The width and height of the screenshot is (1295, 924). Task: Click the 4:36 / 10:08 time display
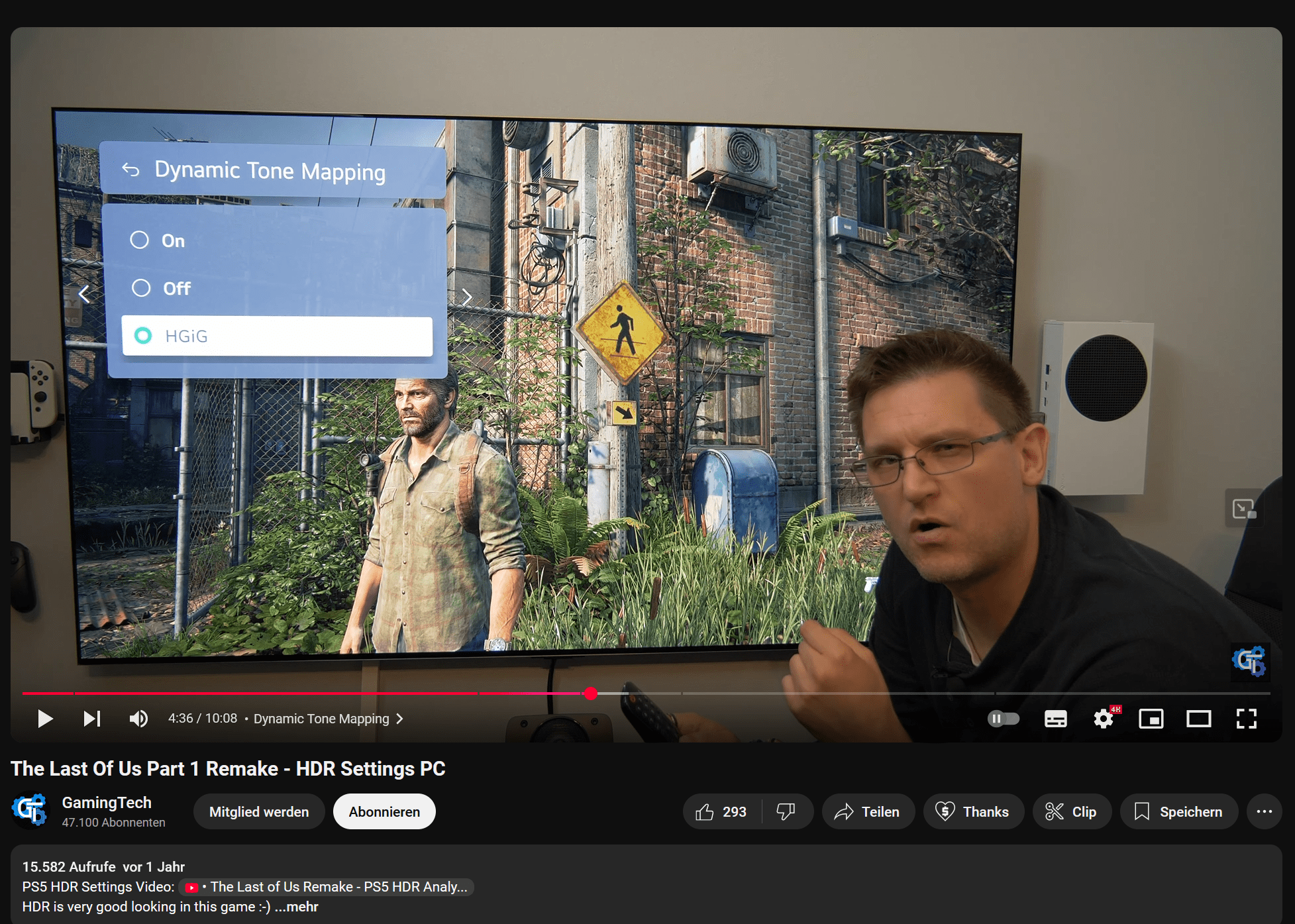pos(203,719)
